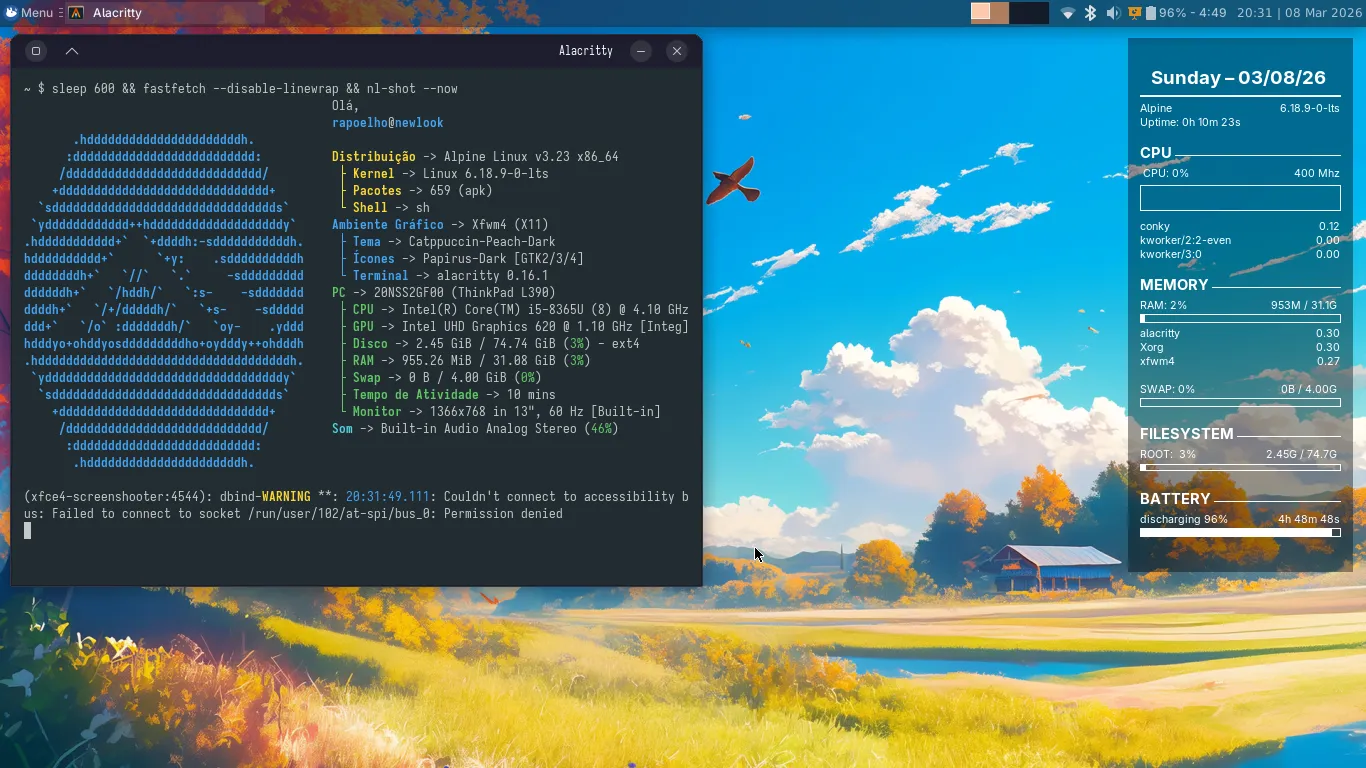The width and height of the screenshot is (1366, 768).
Task: Open the Xfce applications Menu
Action: tap(28, 13)
